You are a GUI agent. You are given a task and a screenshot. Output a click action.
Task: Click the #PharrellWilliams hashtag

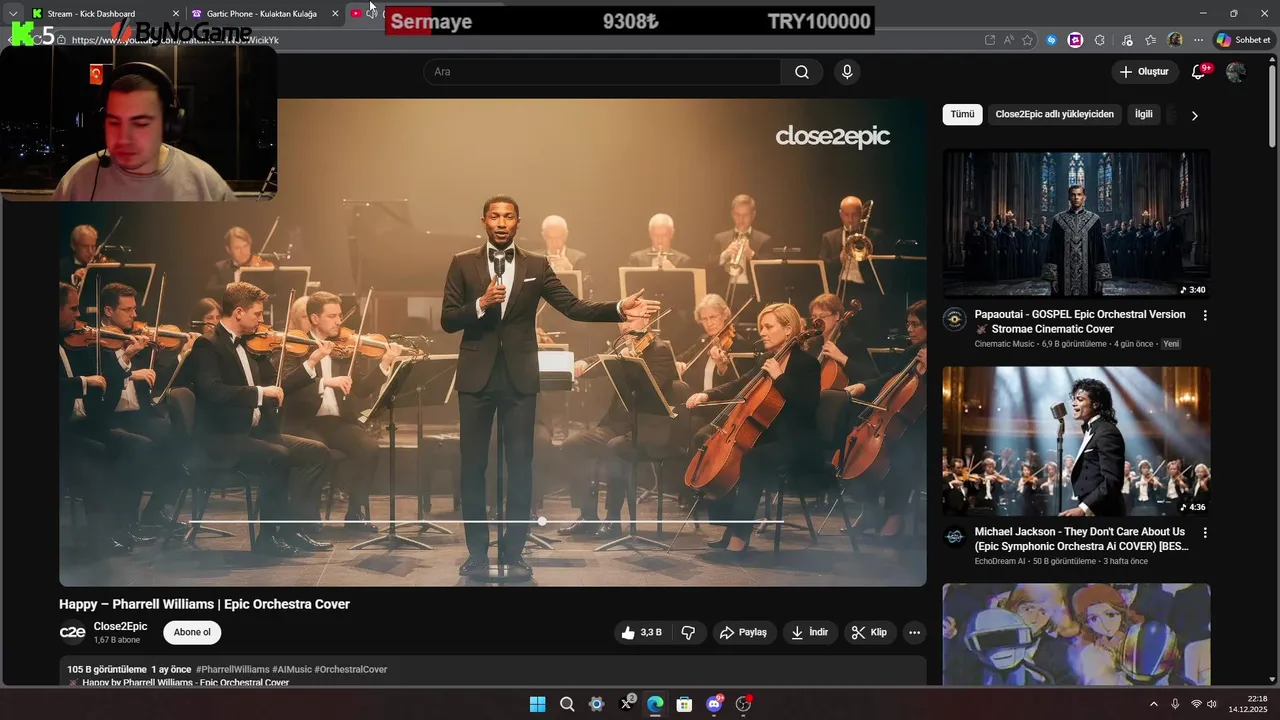[233, 669]
